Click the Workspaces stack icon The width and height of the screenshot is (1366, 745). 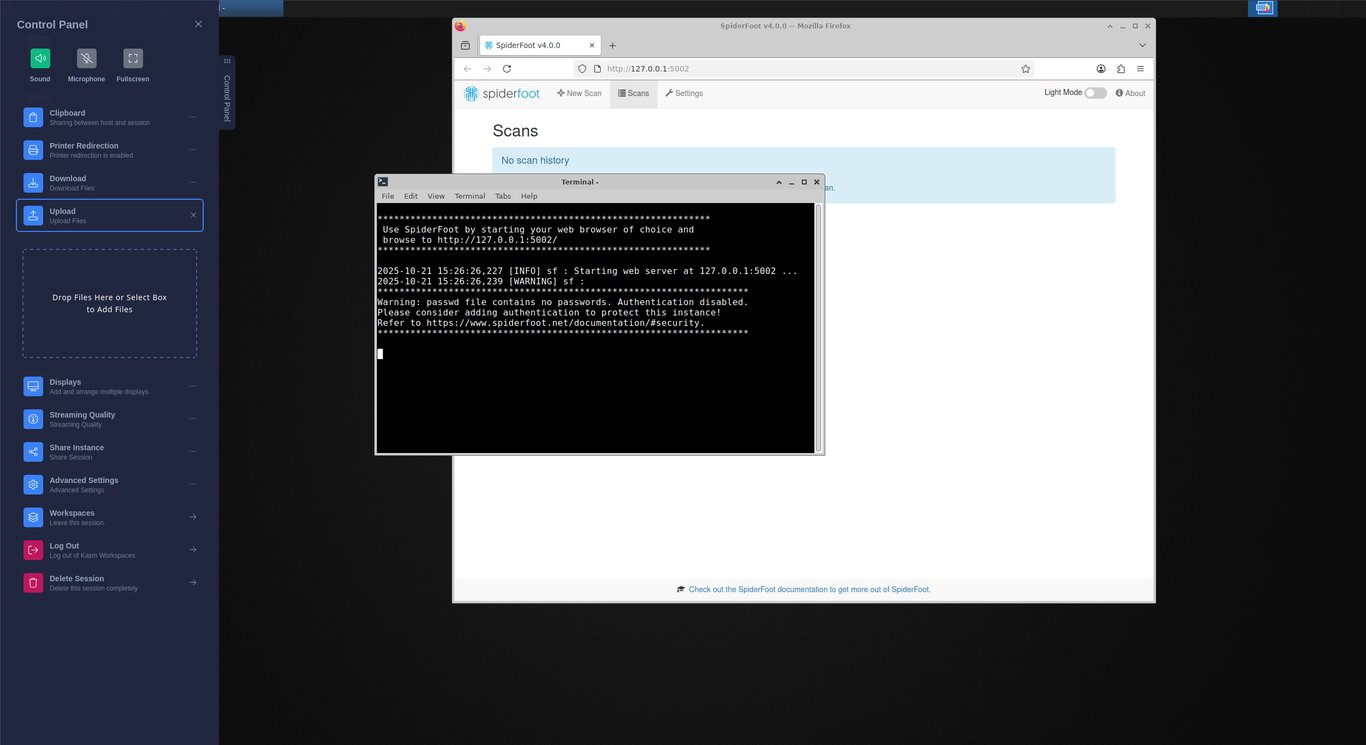click(x=33, y=517)
